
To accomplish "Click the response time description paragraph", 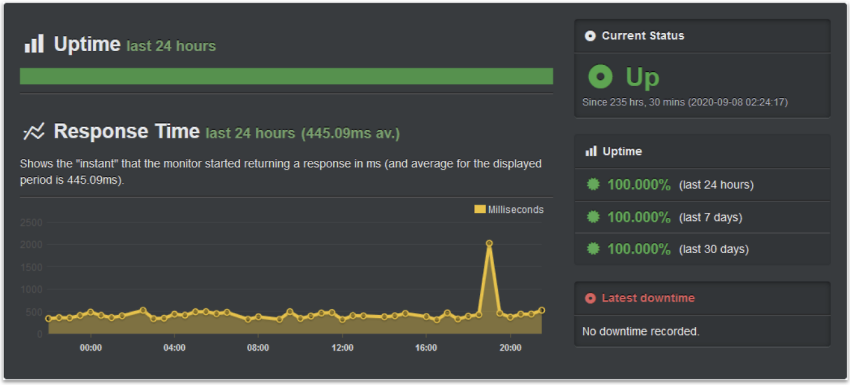I will pos(281,172).
